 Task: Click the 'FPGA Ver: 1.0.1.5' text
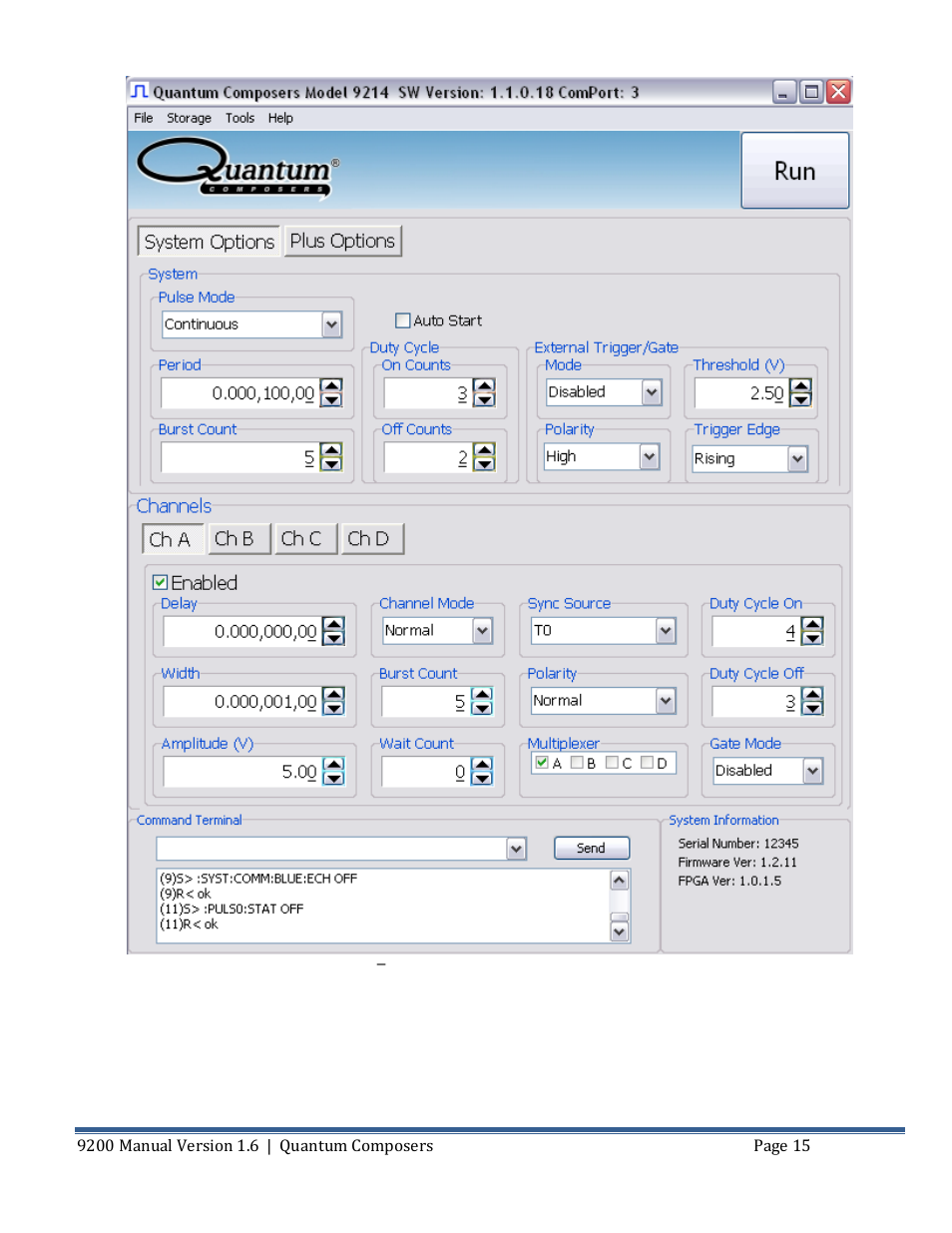pyautogui.click(x=729, y=882)
